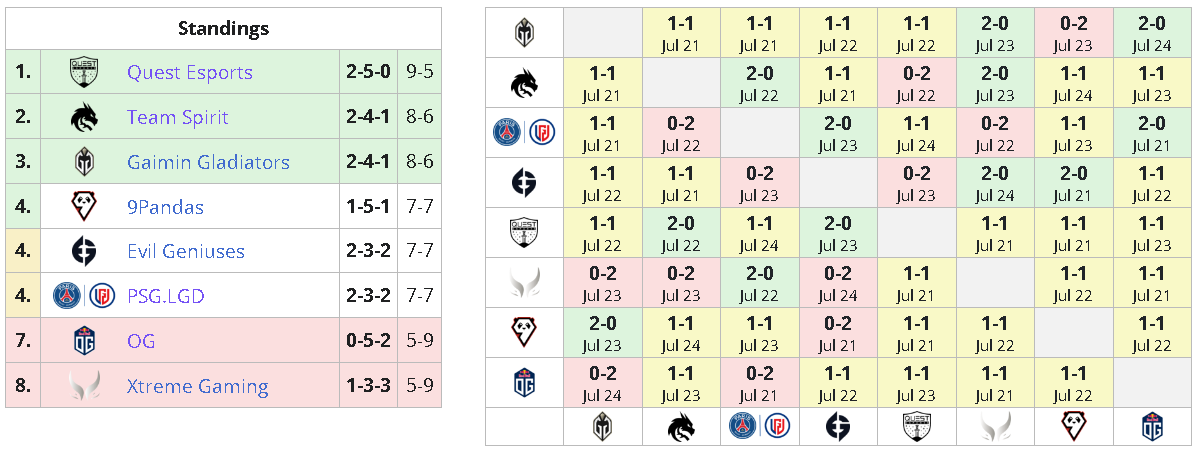This screenshot has width=1197, height=453.
Task: Click the OG logo in the crosstable's bottom row
Action: (x=1152, y=426)
